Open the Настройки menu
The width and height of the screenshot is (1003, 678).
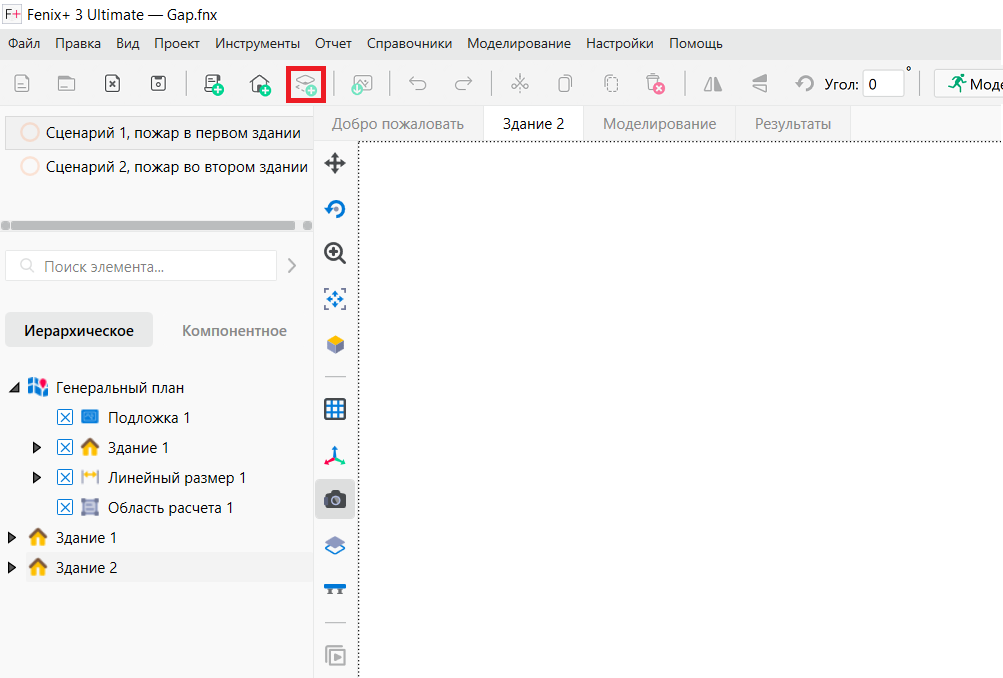[620, 43]
